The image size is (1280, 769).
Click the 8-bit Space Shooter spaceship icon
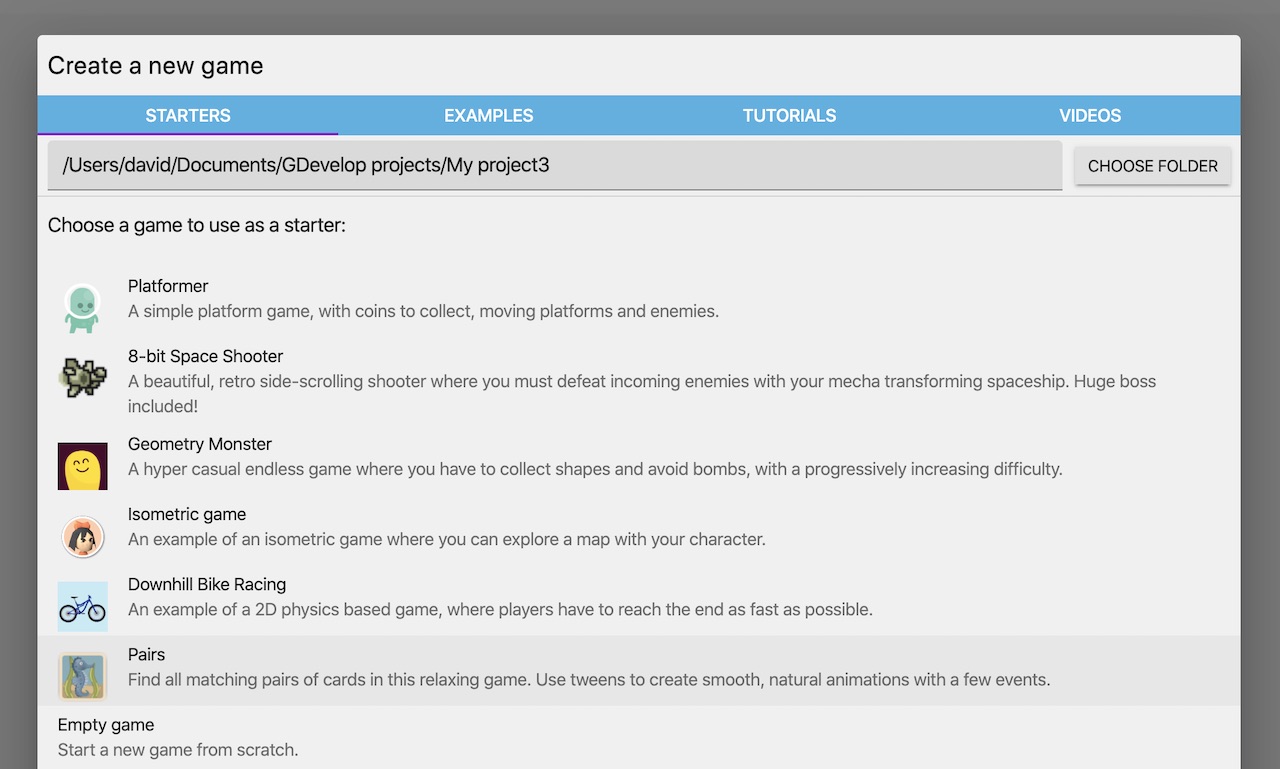(x=82, y=378)
